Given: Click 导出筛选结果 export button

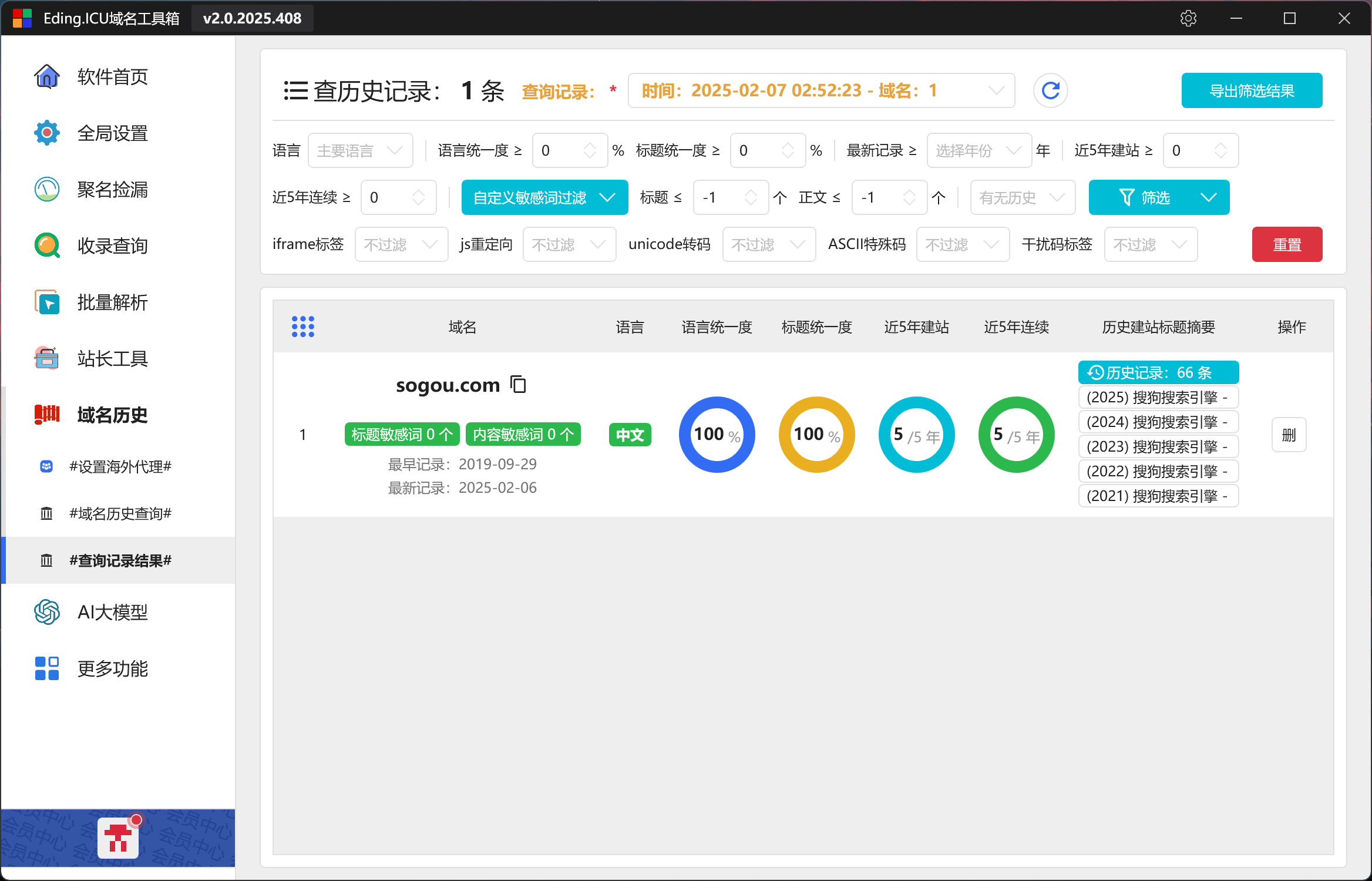Looking at the screenshot, I should [x=1252, y=90].
